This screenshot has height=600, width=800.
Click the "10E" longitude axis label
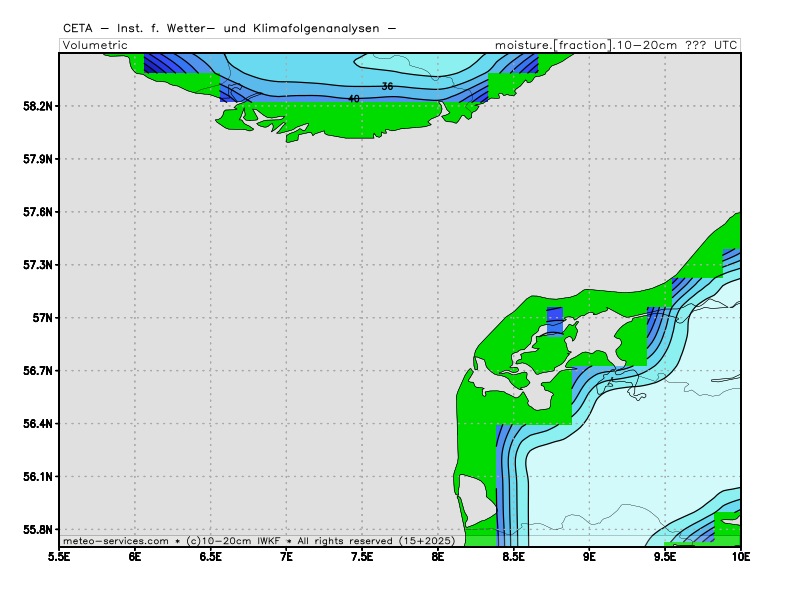coord(741,556)
